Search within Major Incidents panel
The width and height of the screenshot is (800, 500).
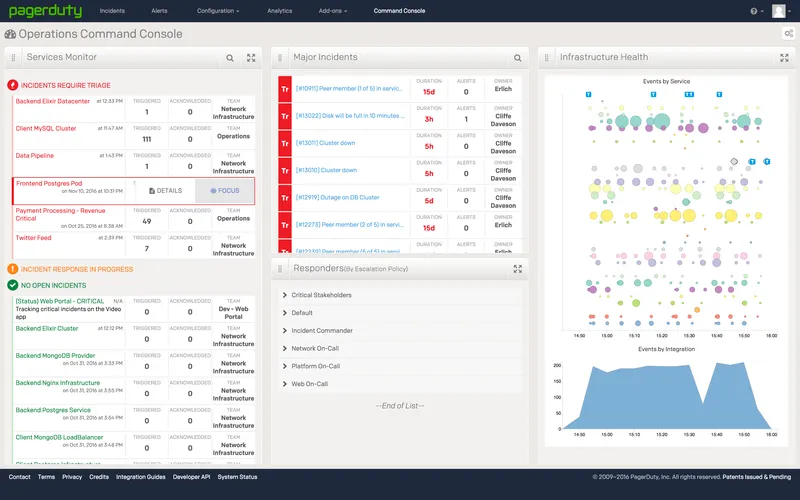click(517, 58)
